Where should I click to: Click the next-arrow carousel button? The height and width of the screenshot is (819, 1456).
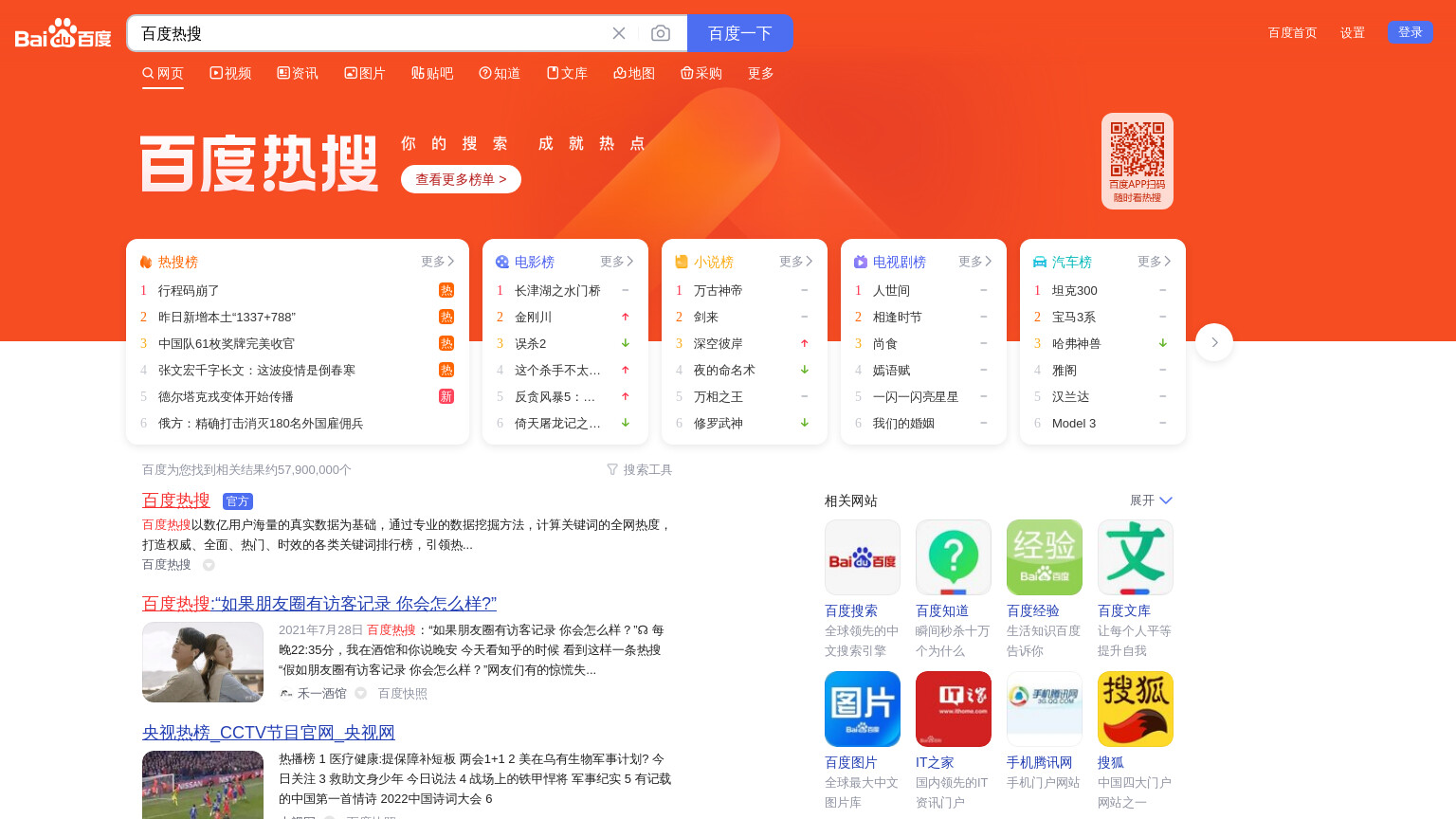pyautogui.click(x=1214, y=342)
